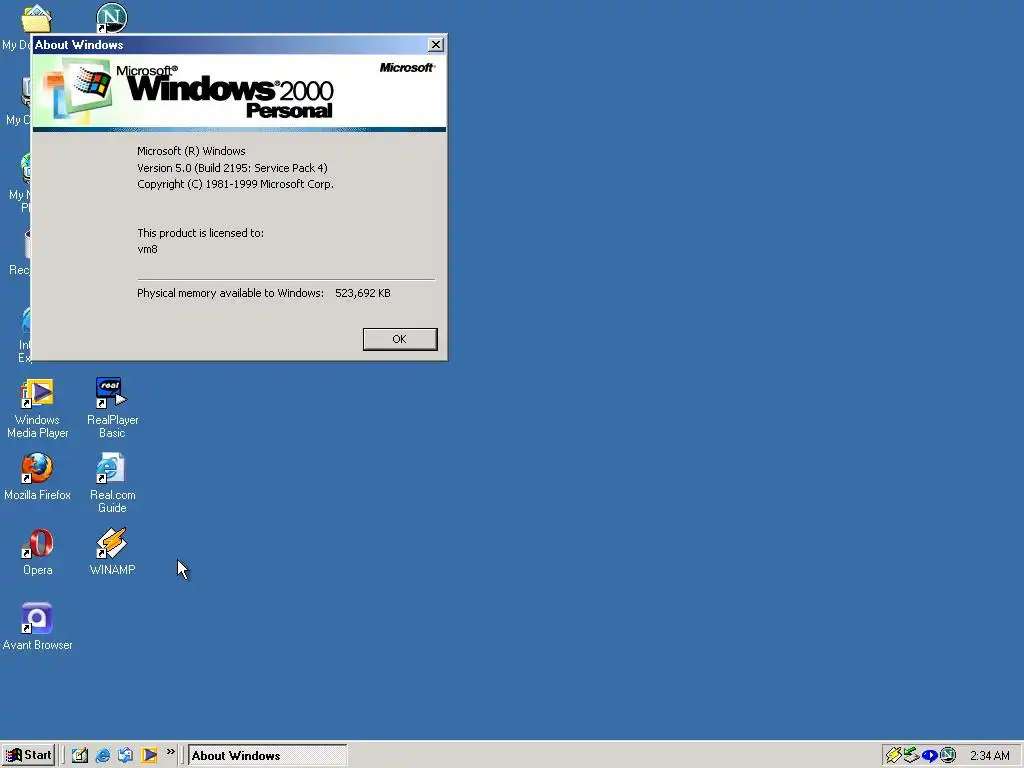Open the Start menu
1024x768 pixels.
[29, 756]
